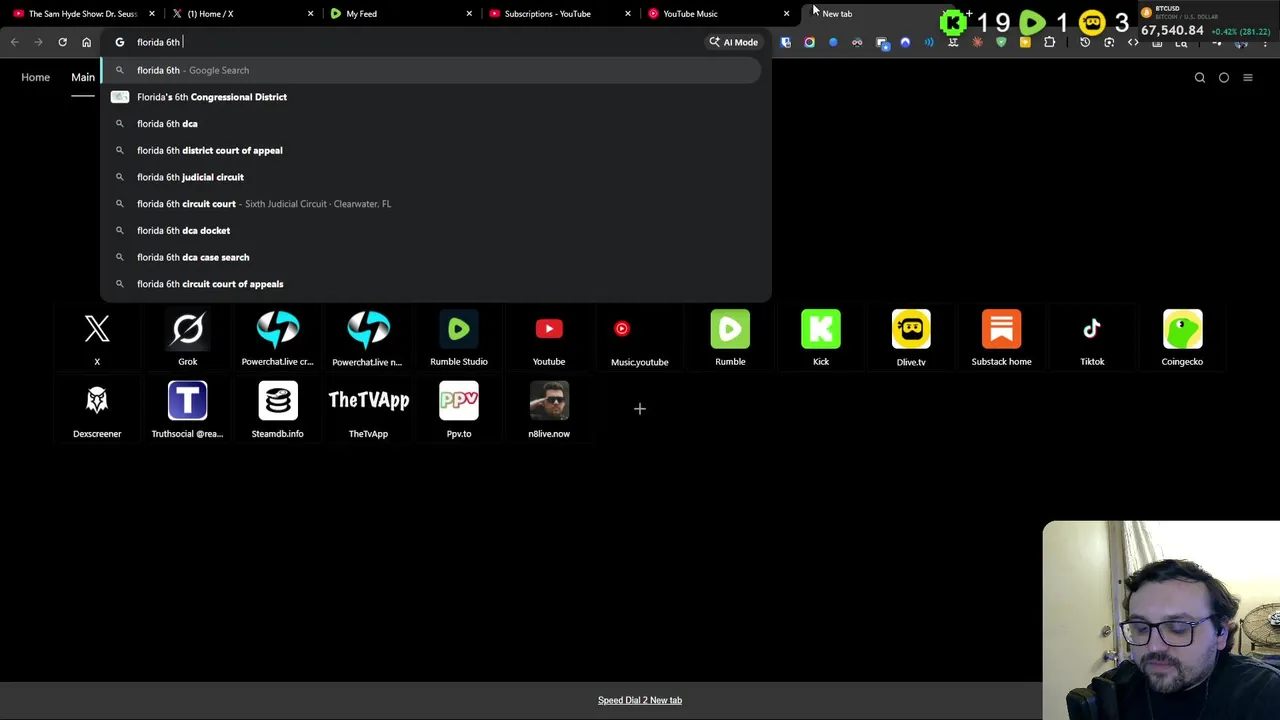Open the Speed Dial search icon
This screenshot has height=720, width=1280.
(x=1200, y=77)
